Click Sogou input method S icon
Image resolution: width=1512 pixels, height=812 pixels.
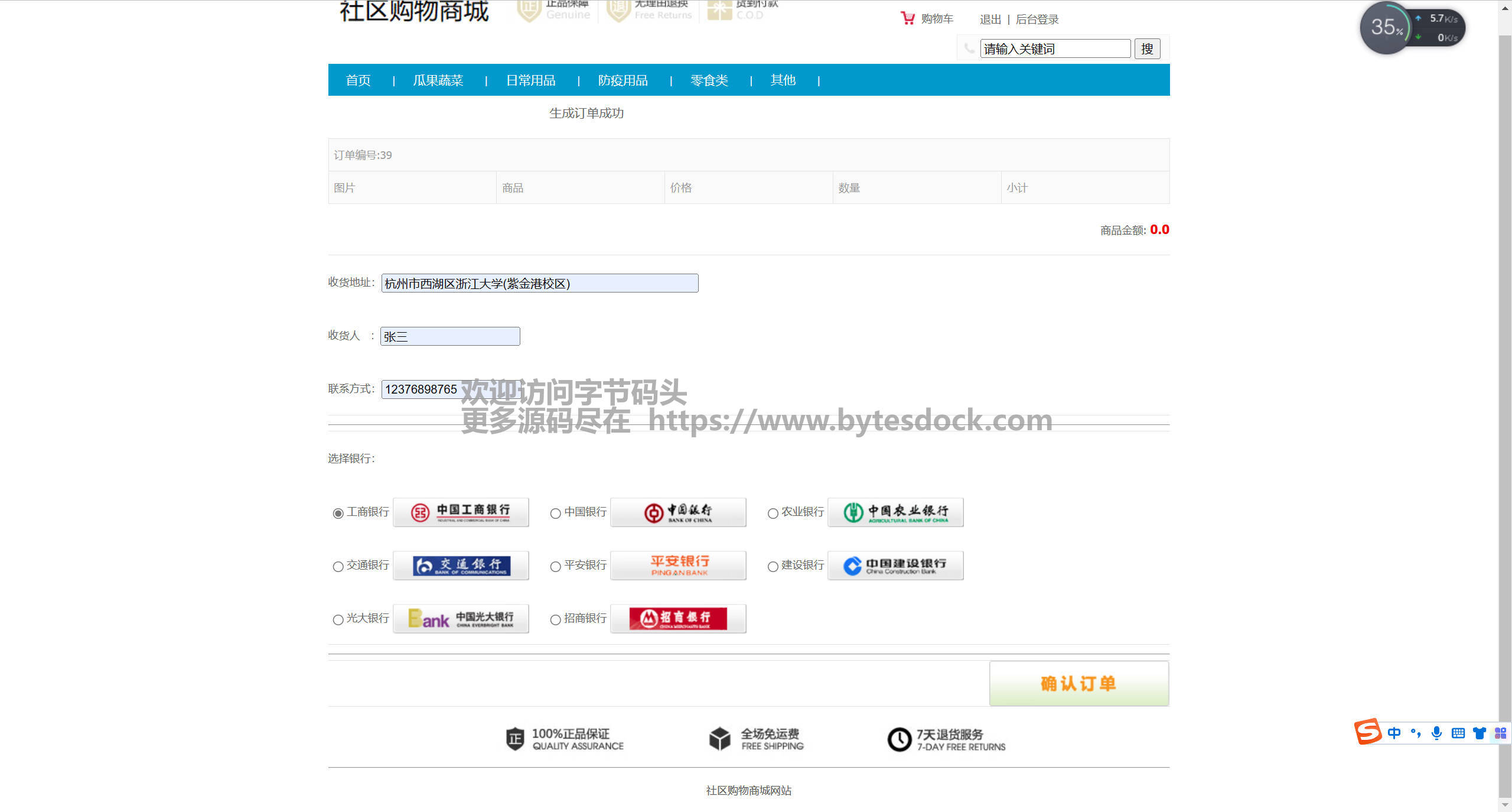[x=1368, y=732]
